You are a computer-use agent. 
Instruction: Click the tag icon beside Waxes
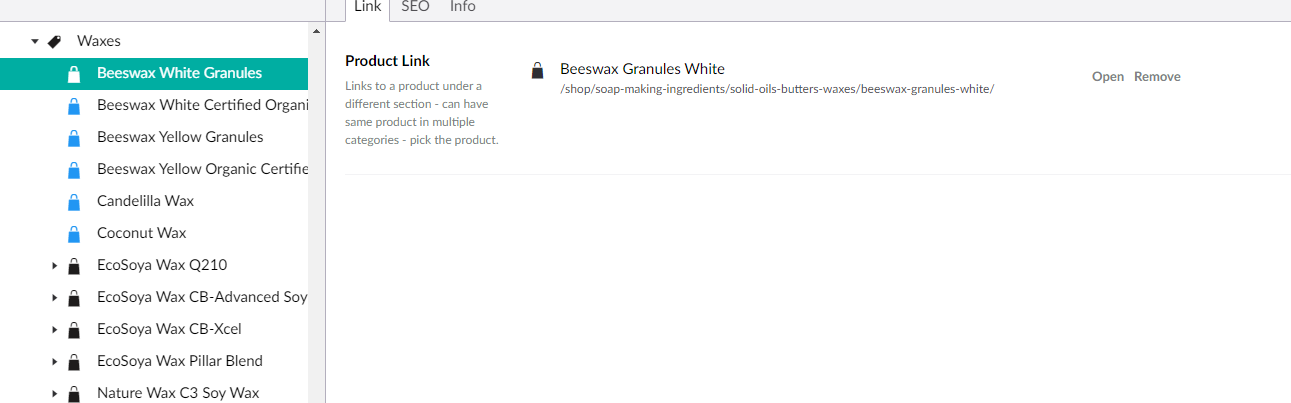pos(54,41)
